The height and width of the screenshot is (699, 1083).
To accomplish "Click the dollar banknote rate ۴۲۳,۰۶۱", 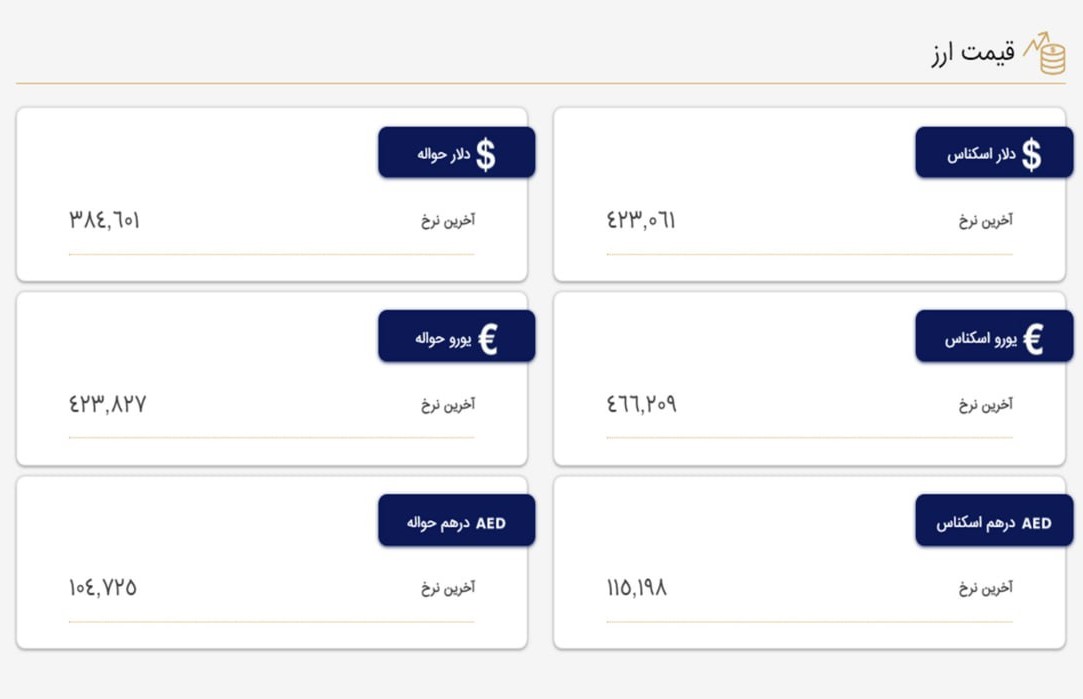I will click(641, 220).
